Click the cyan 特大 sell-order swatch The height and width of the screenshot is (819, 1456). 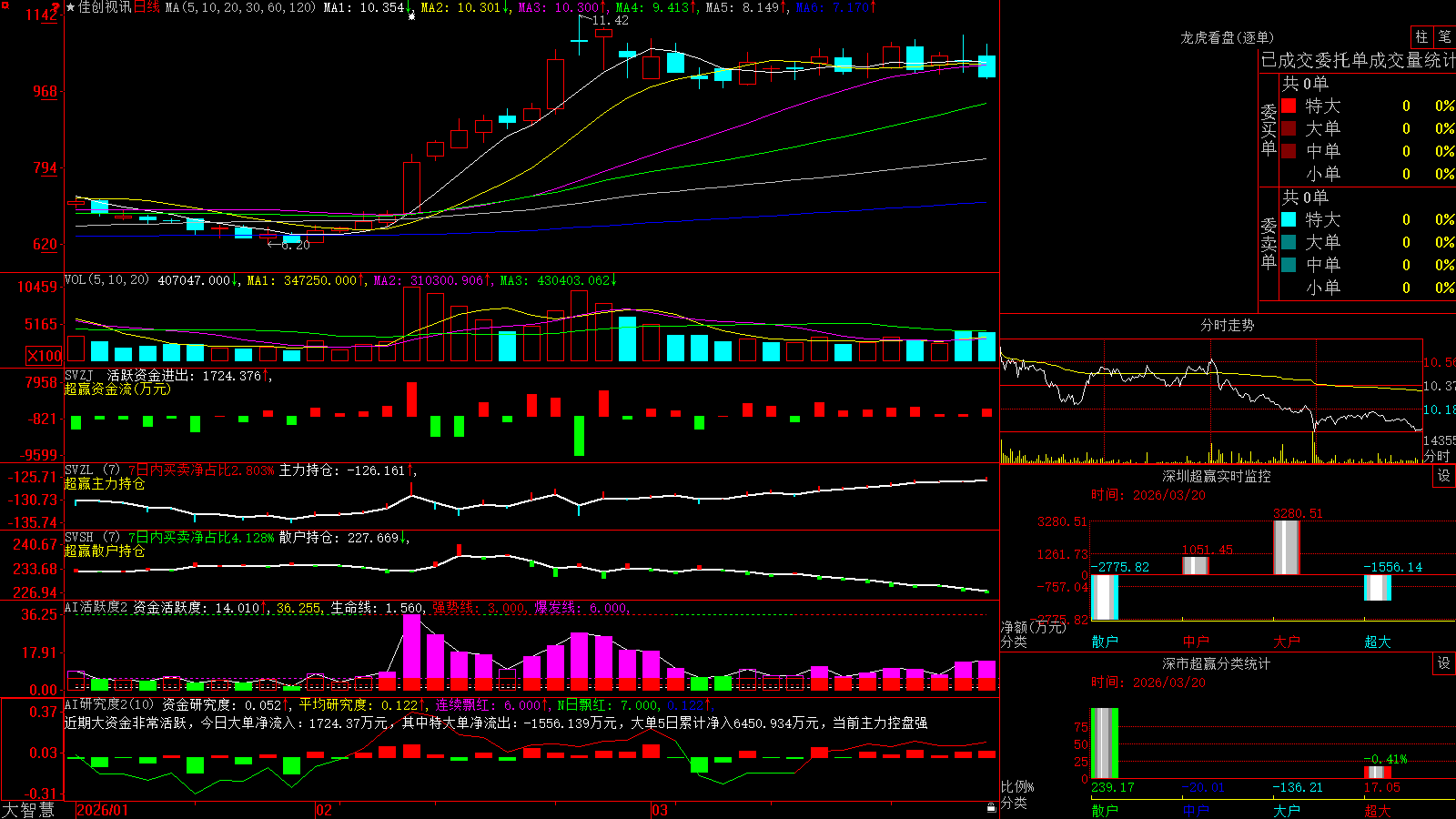[x=1289, y=219]
